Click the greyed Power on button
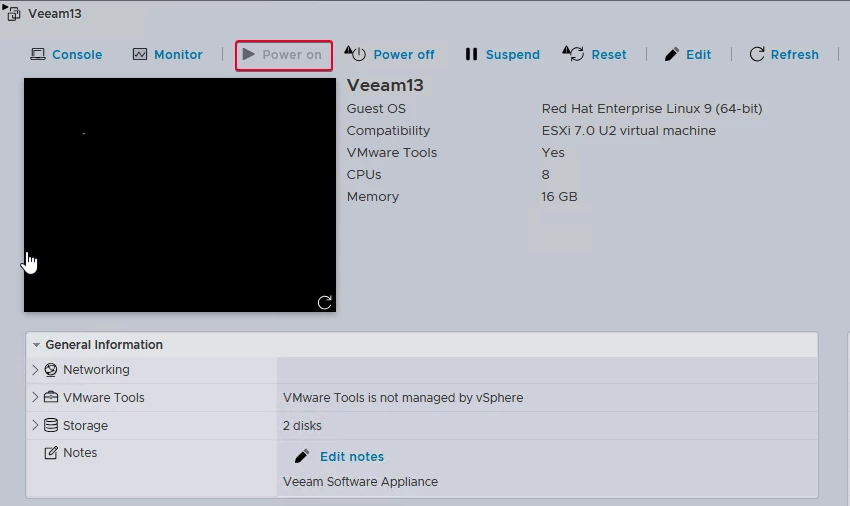 284,55
